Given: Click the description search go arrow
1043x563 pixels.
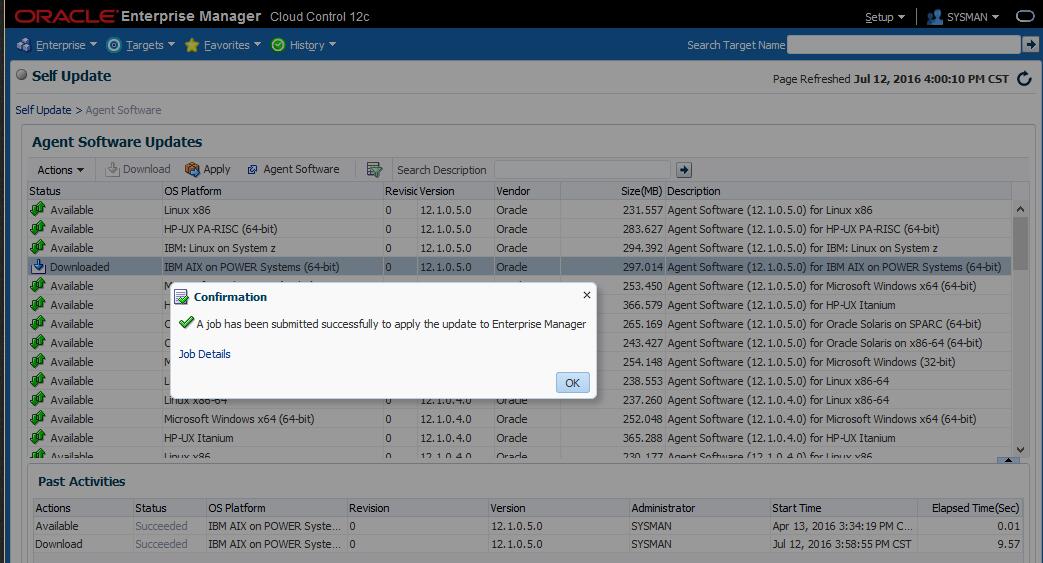Looking at the screenshot, I should (x=684, y=170).
